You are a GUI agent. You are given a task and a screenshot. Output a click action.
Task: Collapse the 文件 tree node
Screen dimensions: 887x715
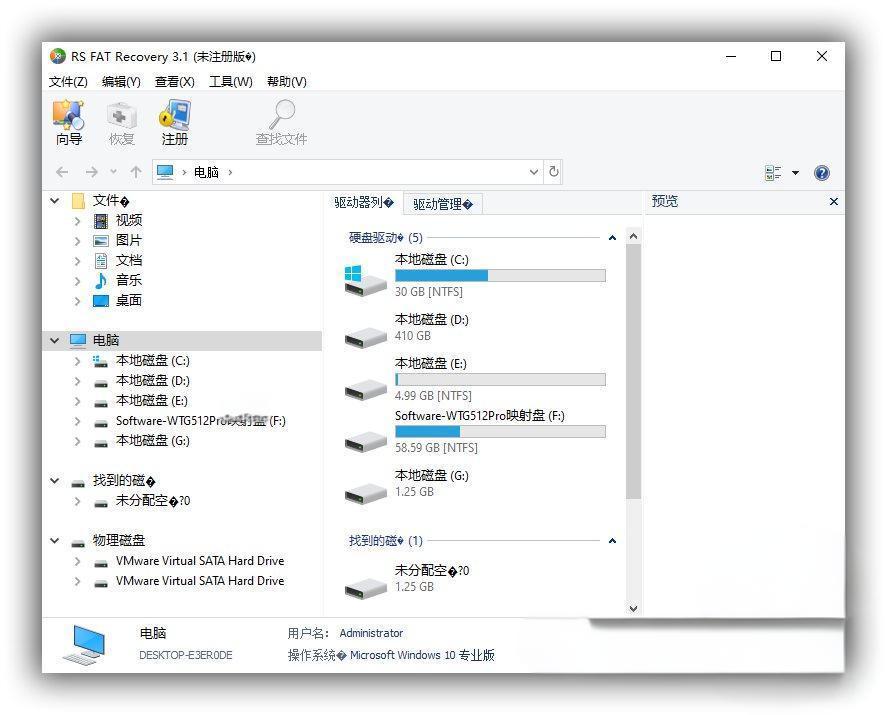[54, 200]
